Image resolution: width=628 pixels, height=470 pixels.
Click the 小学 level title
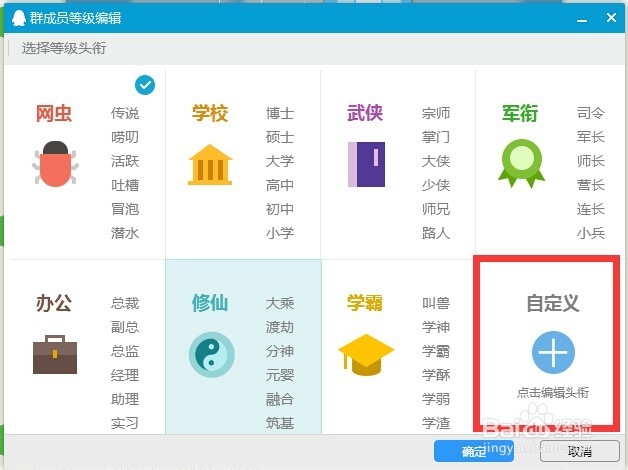(x=280, y=233)
